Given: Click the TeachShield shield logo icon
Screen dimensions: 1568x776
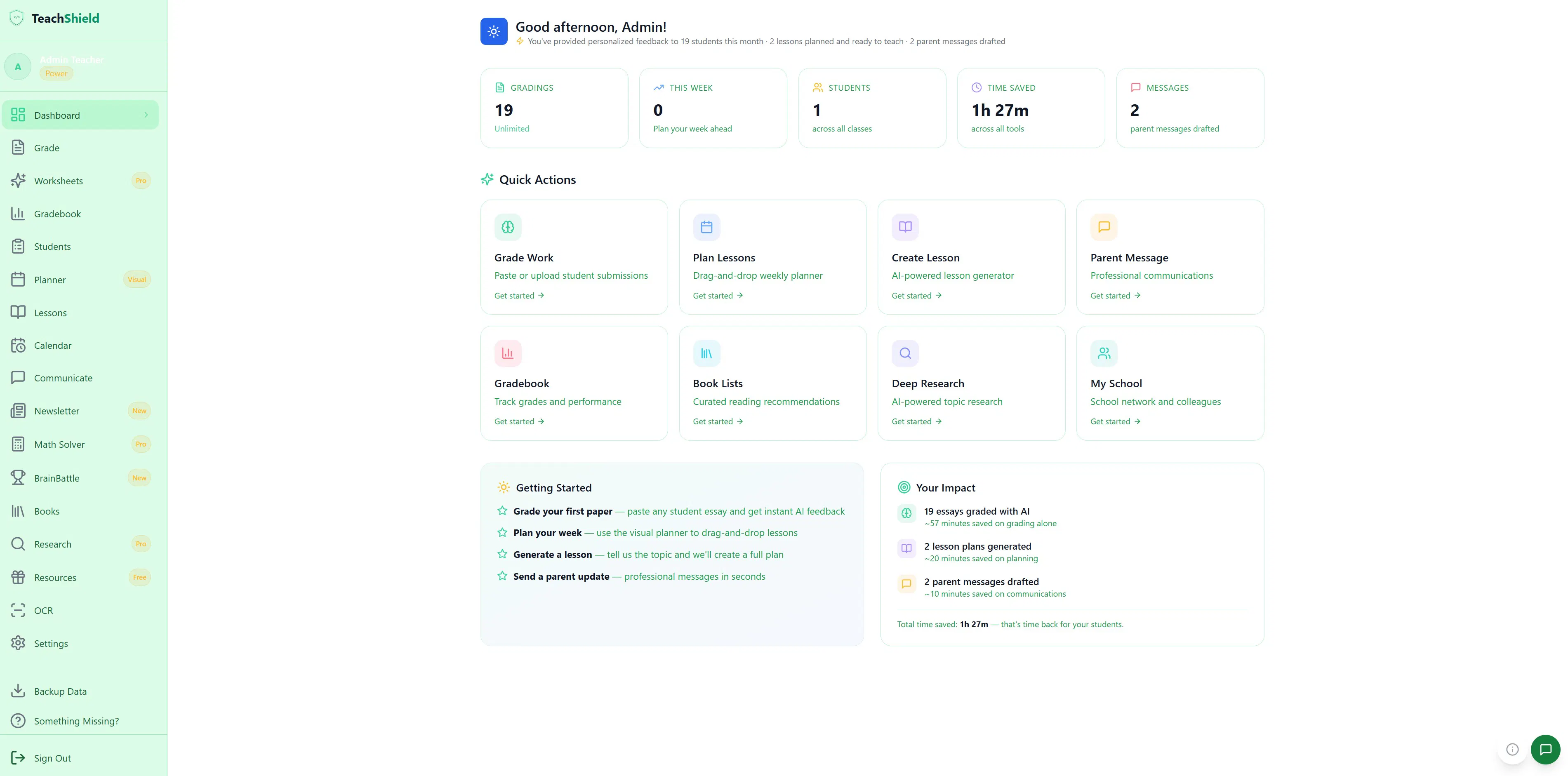Looking at the screenshot, I should coord(17,18).
